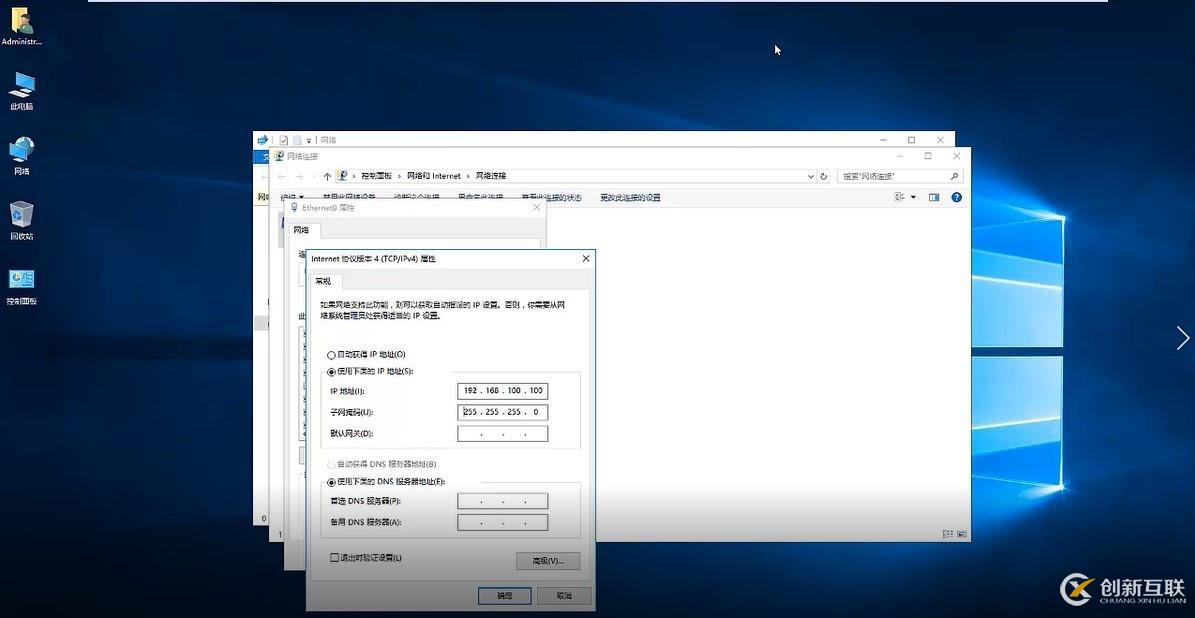Viewport: 1195px width, 618px height.
Task: Click 确定 in the IPv4 properties dialog
Action: [505, 596]
